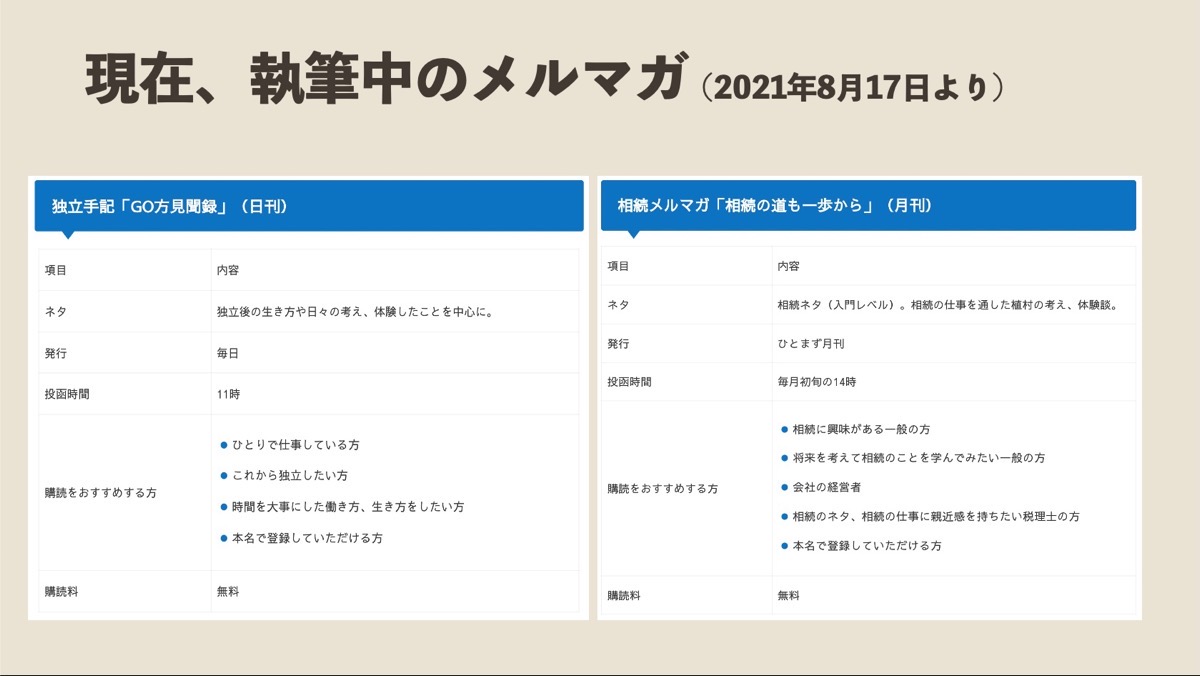Select the ひとまず月刊 cell
The width and height of the screenshot is (1200, 676).
[954, 343]
